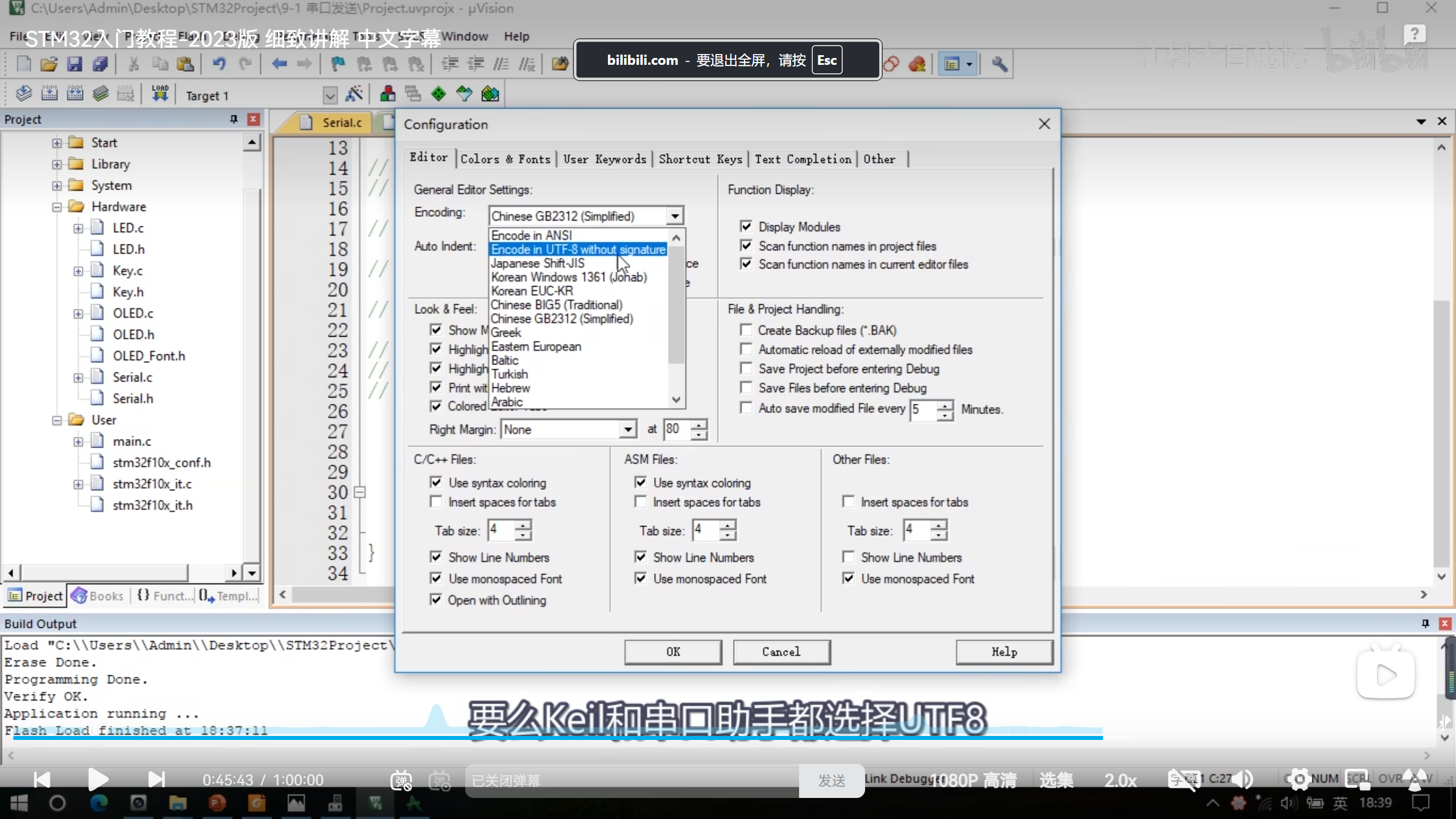Viewport: 1456px width, 819px height.
Task: Select Encode in UTF-8 without signature
Action: [x=578, y=250]
